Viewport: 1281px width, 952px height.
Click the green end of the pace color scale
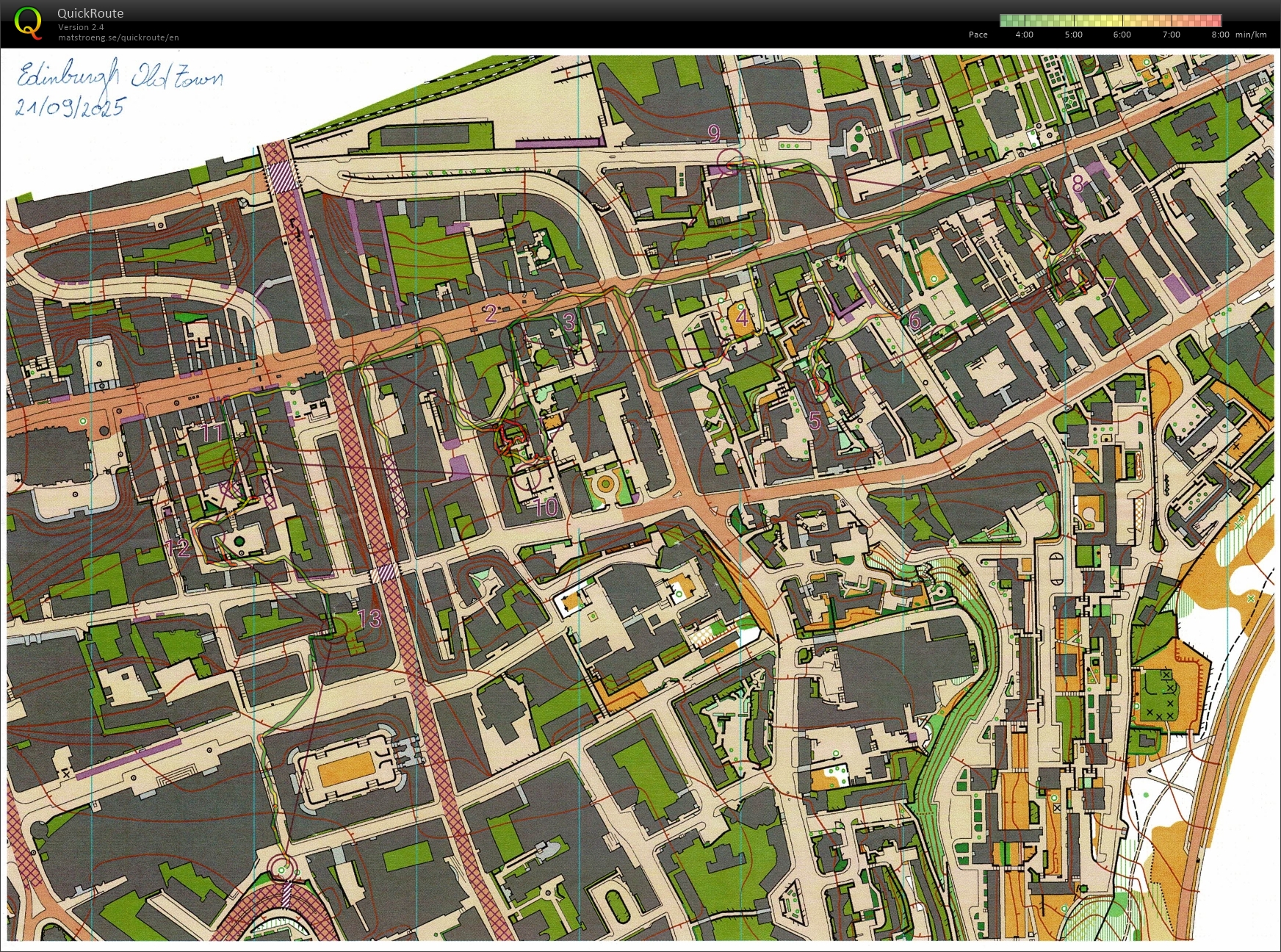click(x=1006, y=21)
